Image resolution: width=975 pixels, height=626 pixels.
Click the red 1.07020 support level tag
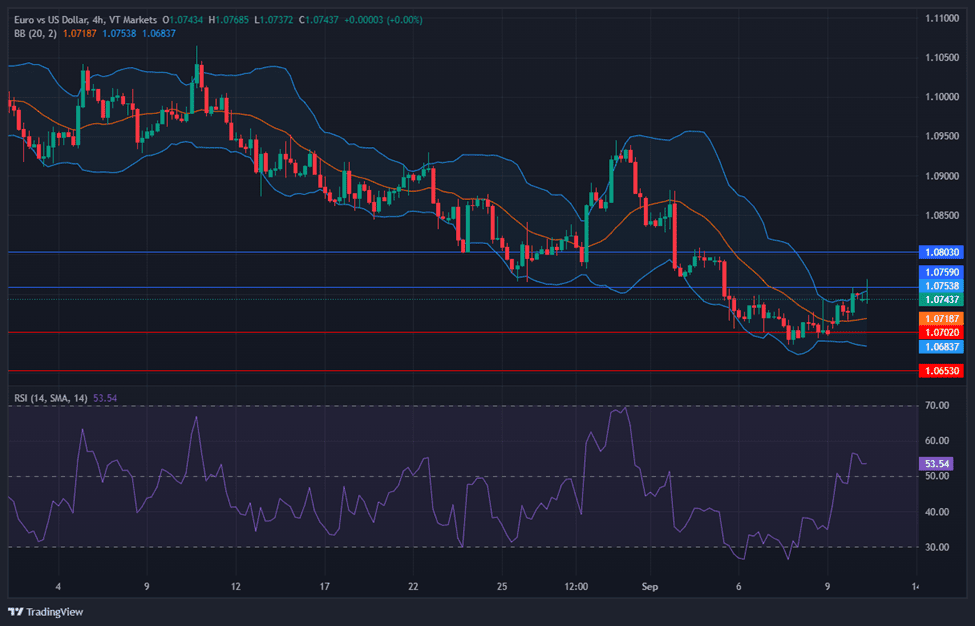[940, 332]
